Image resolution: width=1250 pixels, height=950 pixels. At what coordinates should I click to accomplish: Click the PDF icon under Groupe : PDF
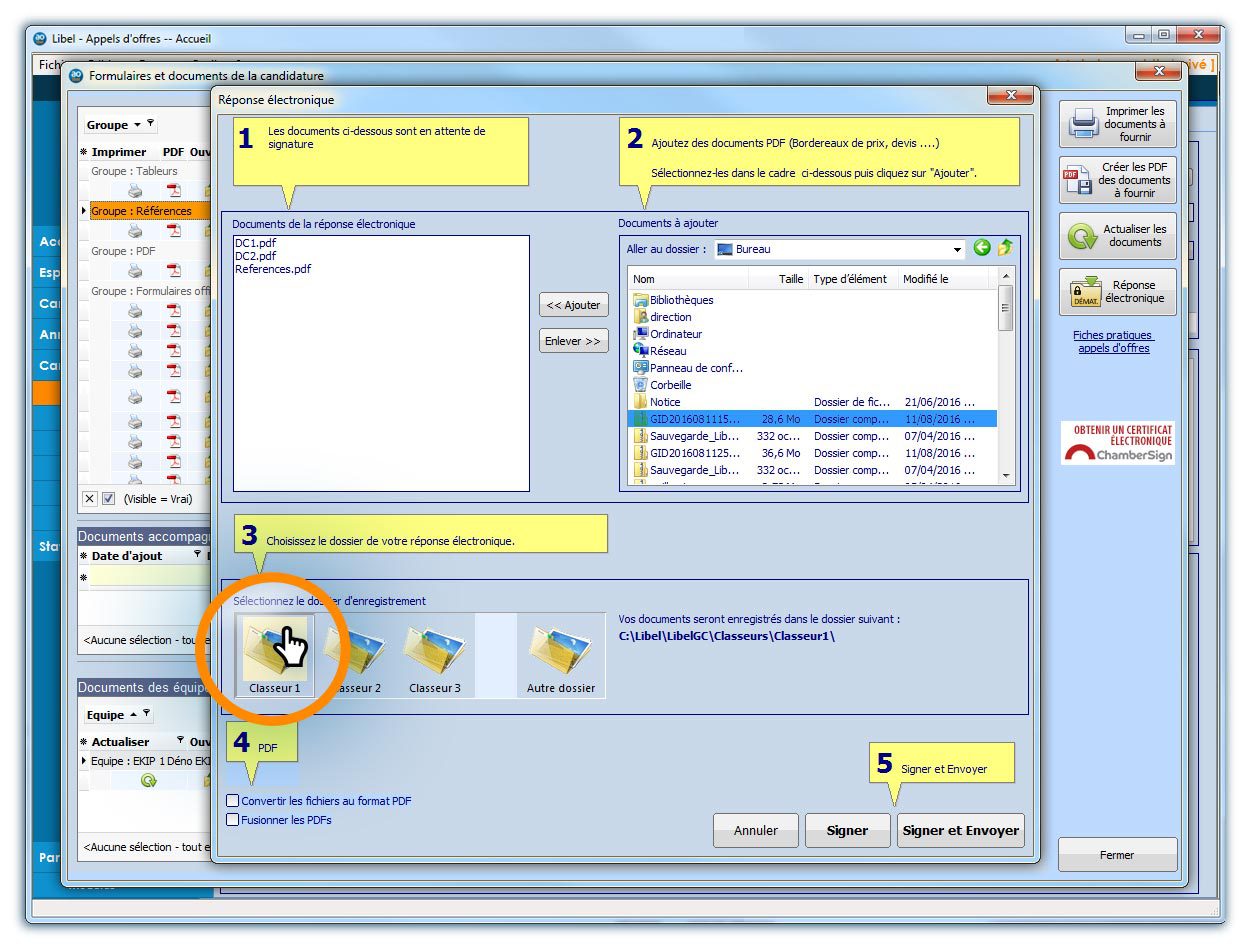tap(174, 271)
